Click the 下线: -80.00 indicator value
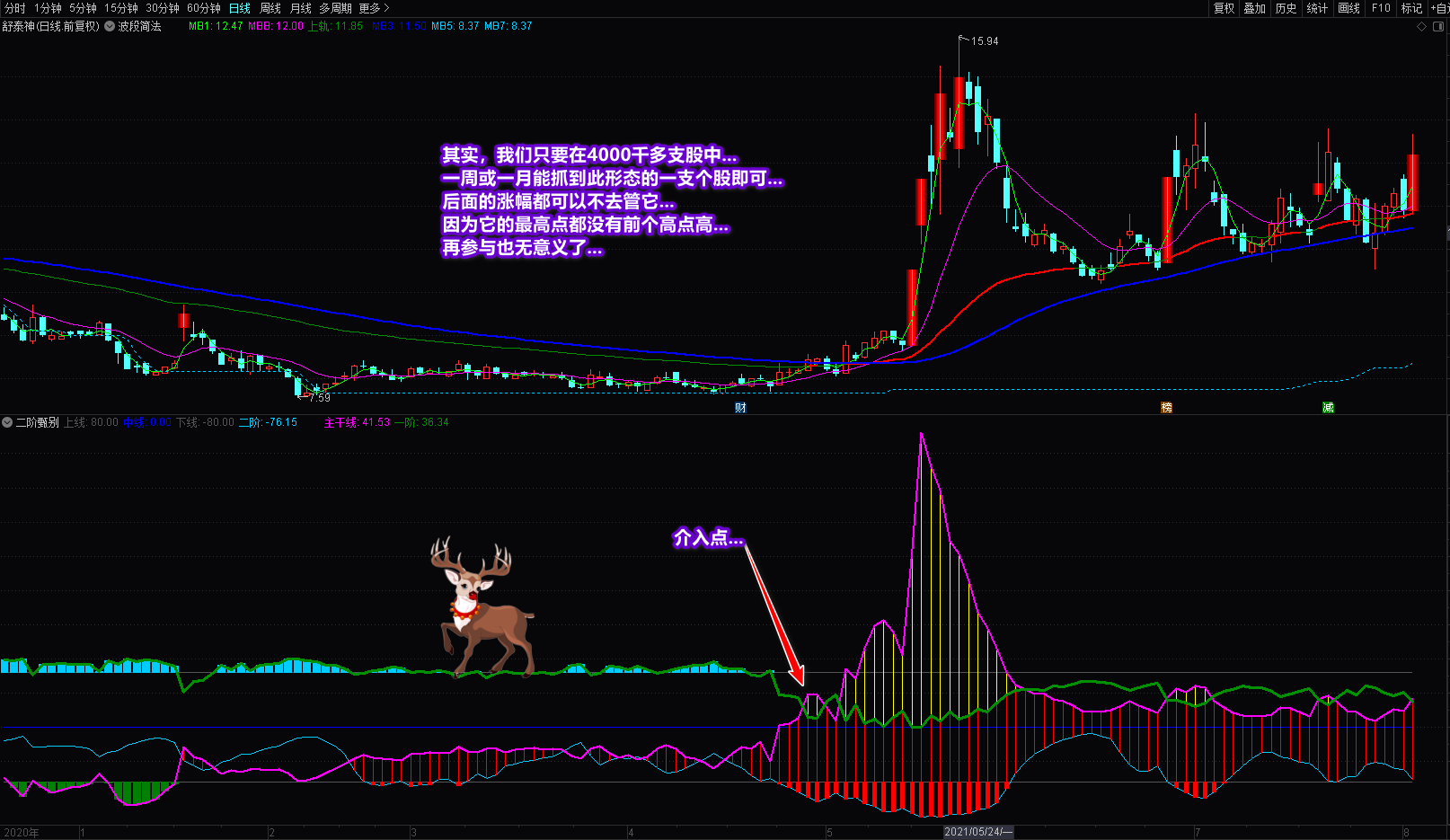Image resolution: width=1450 pixels, height=840 pixels. pos(205,422)
